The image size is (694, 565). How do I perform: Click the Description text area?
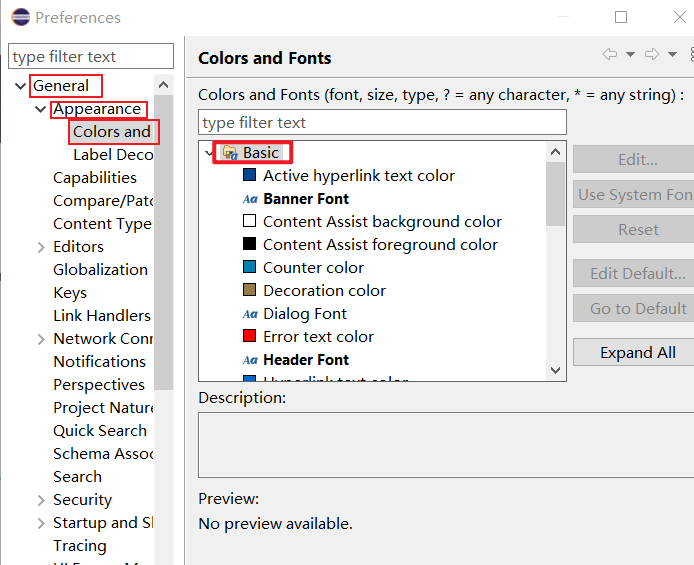[x=446, y=445]
